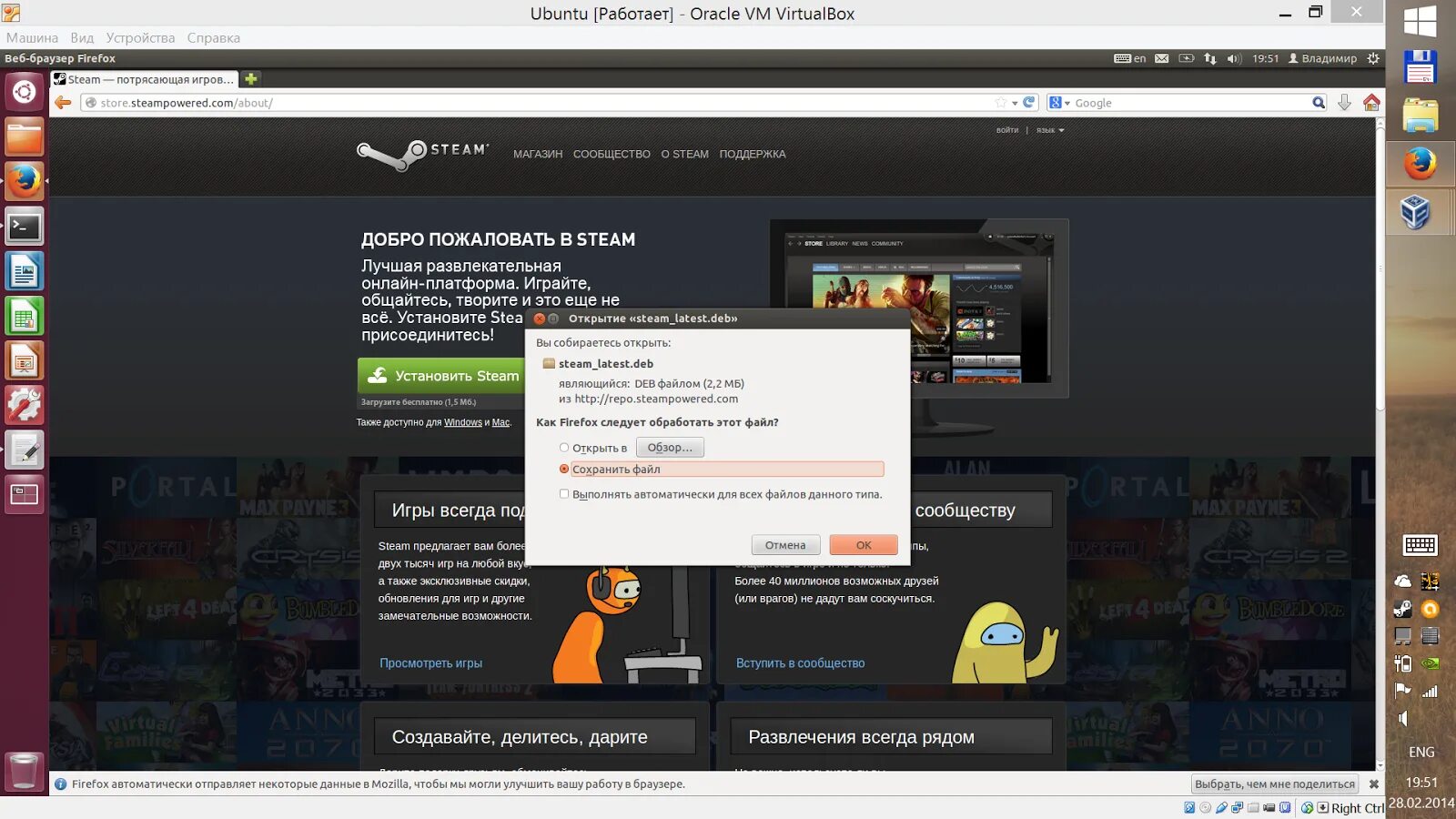Go to Firefox home page icon
This screenshot has width=1456, height=819.
tap(1371, 103)
